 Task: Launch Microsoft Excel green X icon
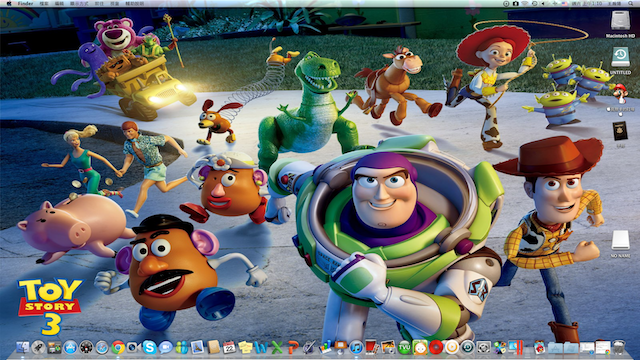tap(277, 347)
